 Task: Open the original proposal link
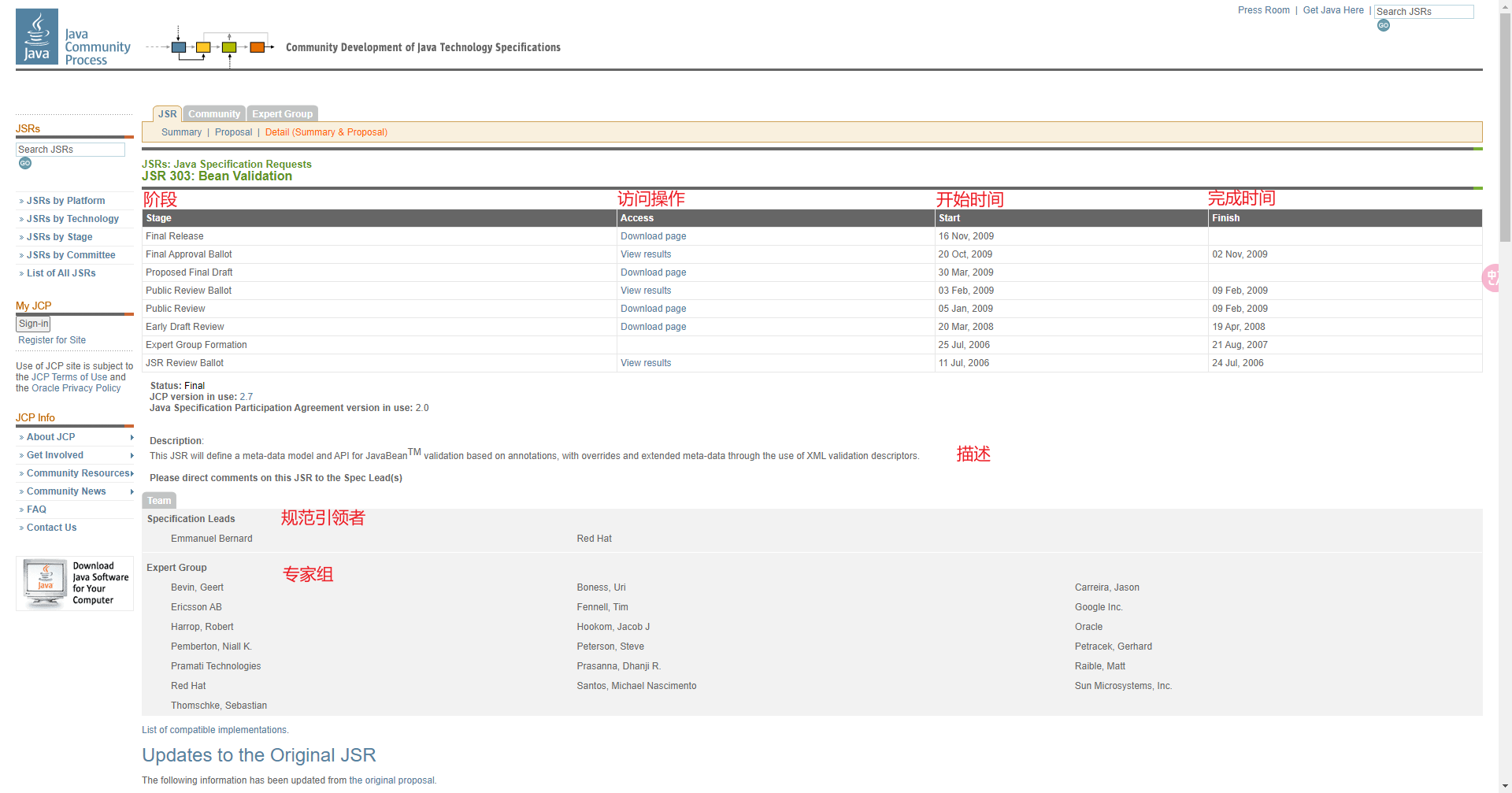(x=392, y=780)
